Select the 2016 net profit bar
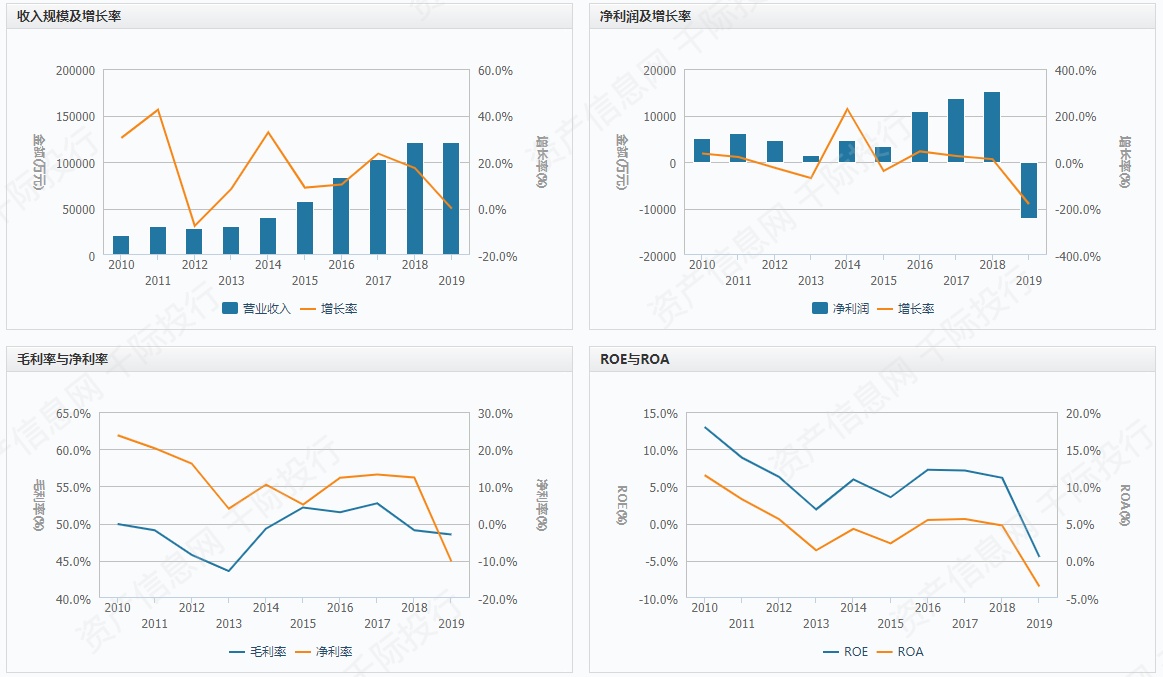The image size is (1163, 677). 920,137
